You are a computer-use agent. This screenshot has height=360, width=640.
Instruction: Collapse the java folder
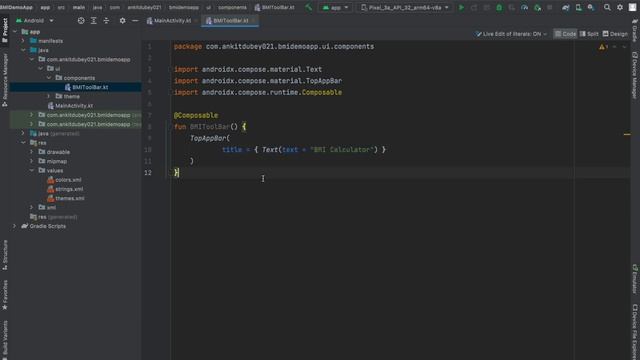[x=23, y=50]
